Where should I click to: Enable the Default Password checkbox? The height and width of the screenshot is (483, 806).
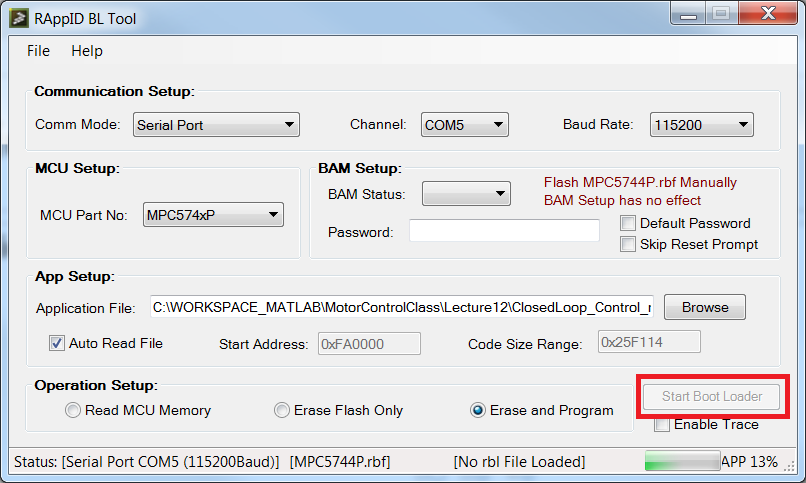[x=628, y=224]
